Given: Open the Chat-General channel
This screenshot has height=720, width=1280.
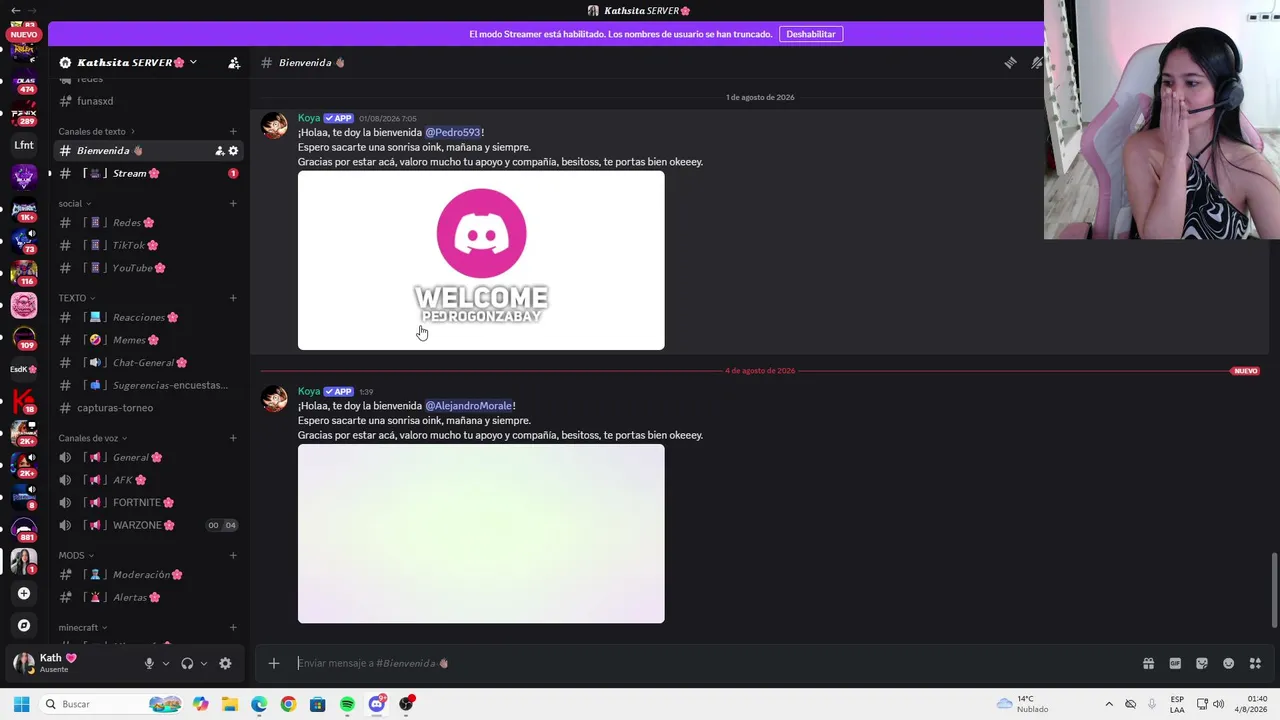Looking at the screenshot, I should pyautogui.click(x=147, y=363).
